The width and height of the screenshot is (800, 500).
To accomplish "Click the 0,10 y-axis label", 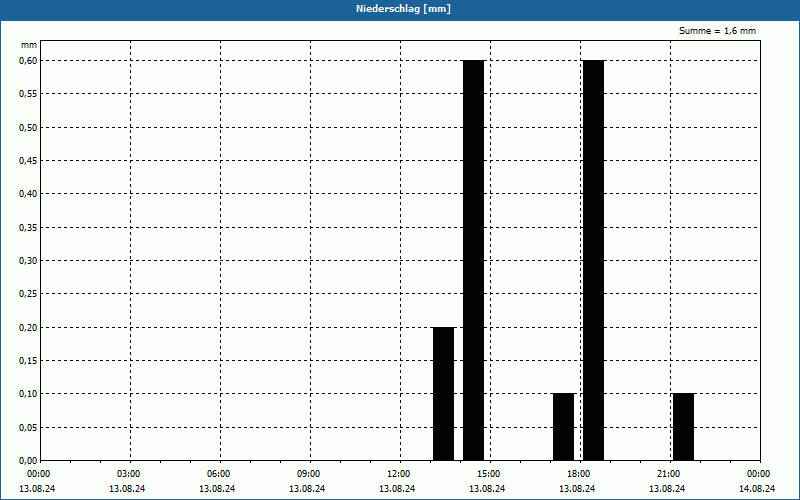I will (x=29, y=394).
